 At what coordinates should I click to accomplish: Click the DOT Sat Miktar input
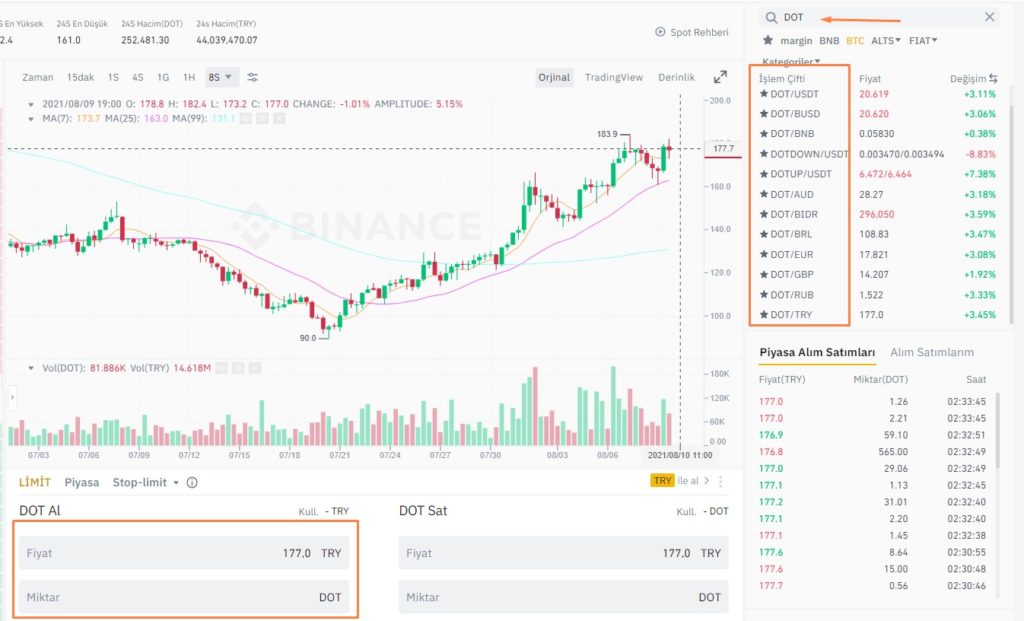pos(564,597)
